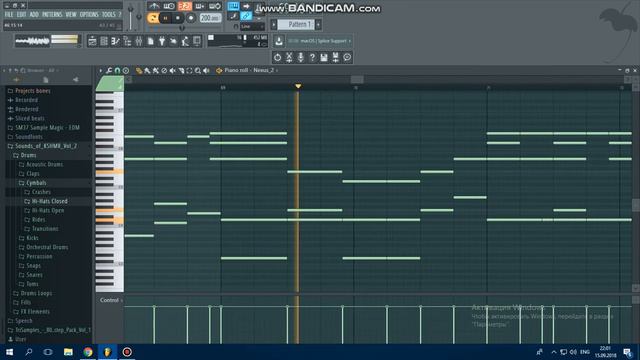The image size is (640, 360).
Task: Open the Plugin picker plug icon
Action: point(162,41)
